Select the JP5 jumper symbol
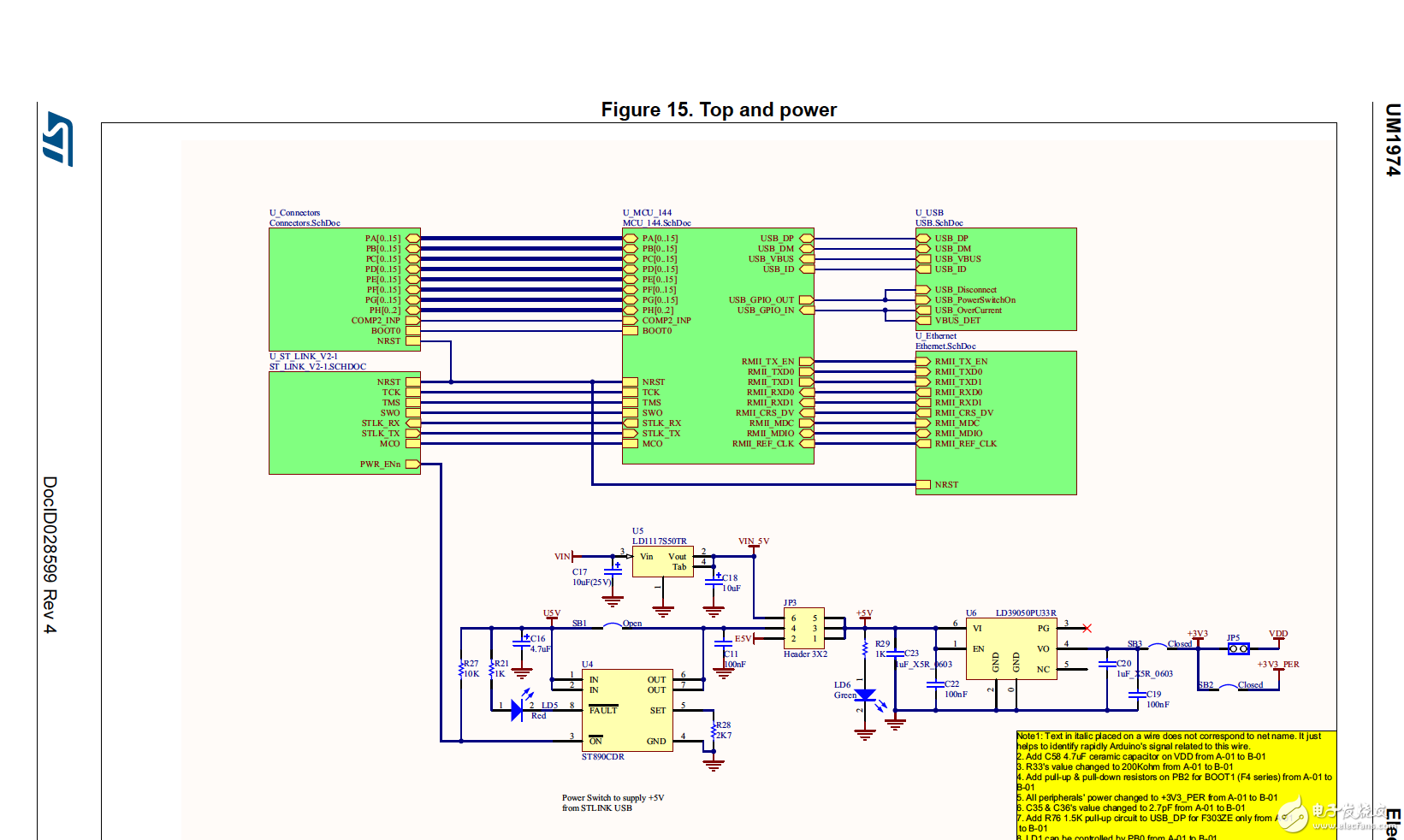Screen dimensions: 1404x840 pyautogui.click(x=1238, y=649)
